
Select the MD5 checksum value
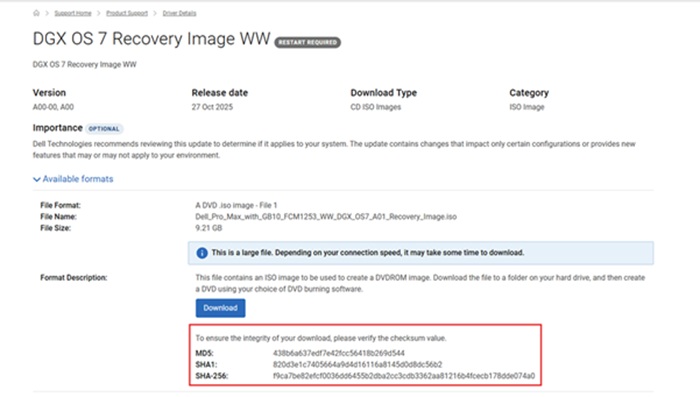(339, 353)
